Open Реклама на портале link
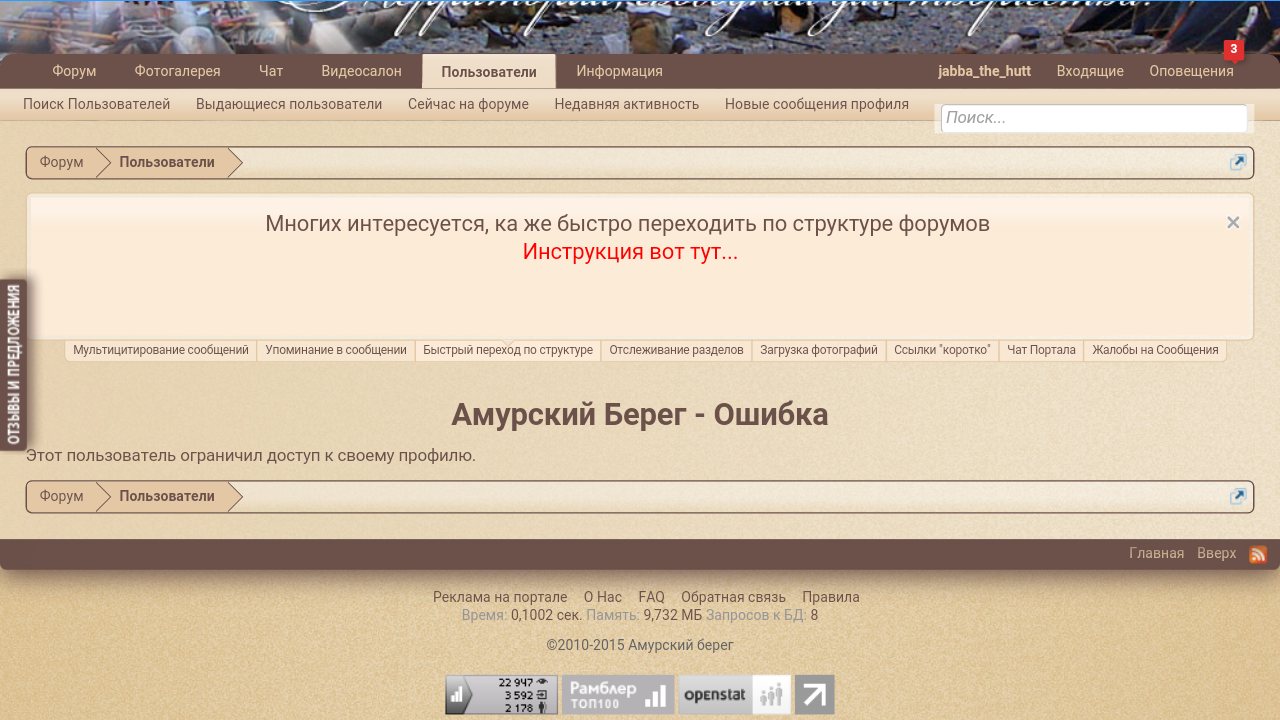The width and height of the screenshot is (1280, 720). coord(500,597)
